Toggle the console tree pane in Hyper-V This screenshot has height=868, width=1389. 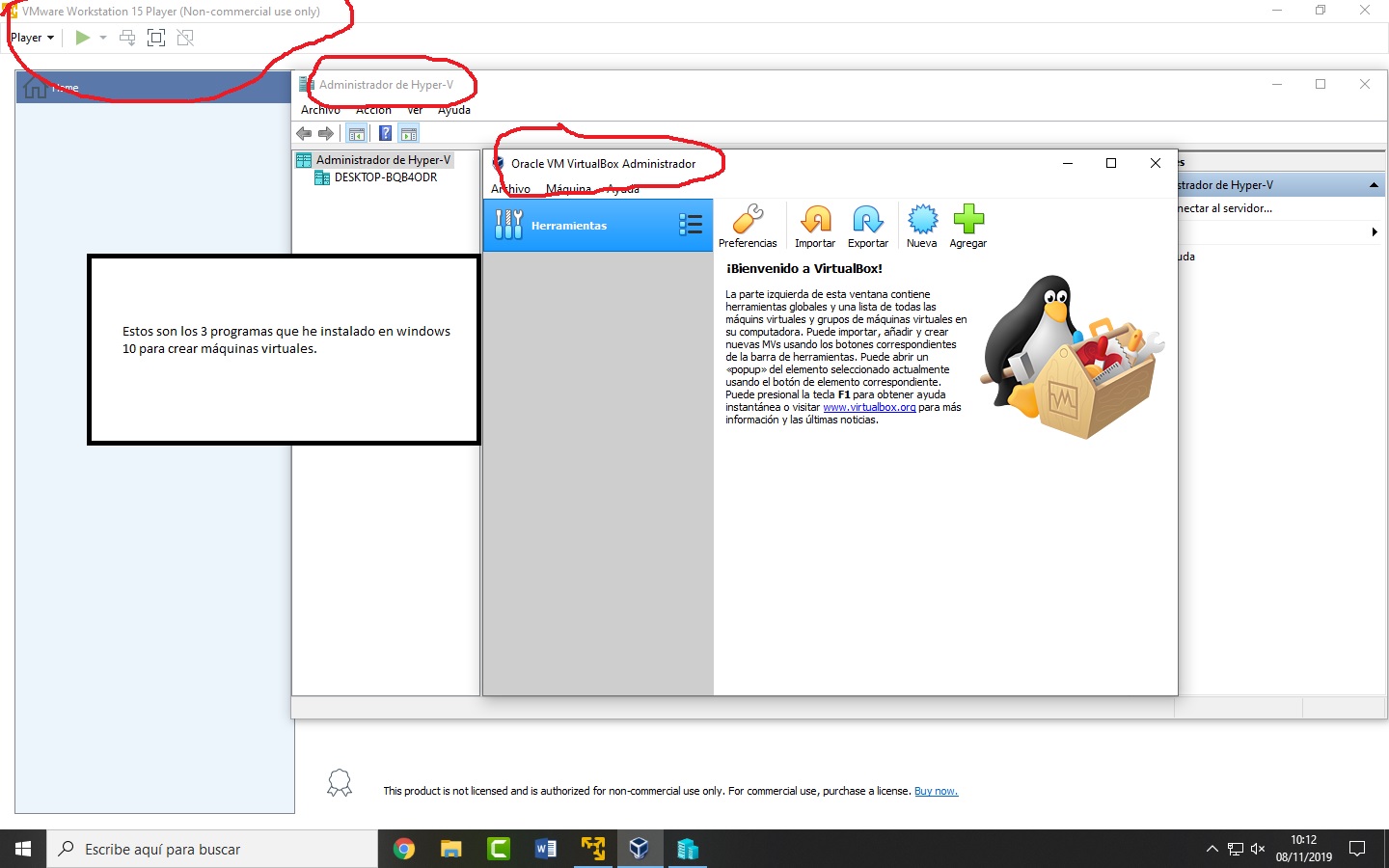pos(356,133)
